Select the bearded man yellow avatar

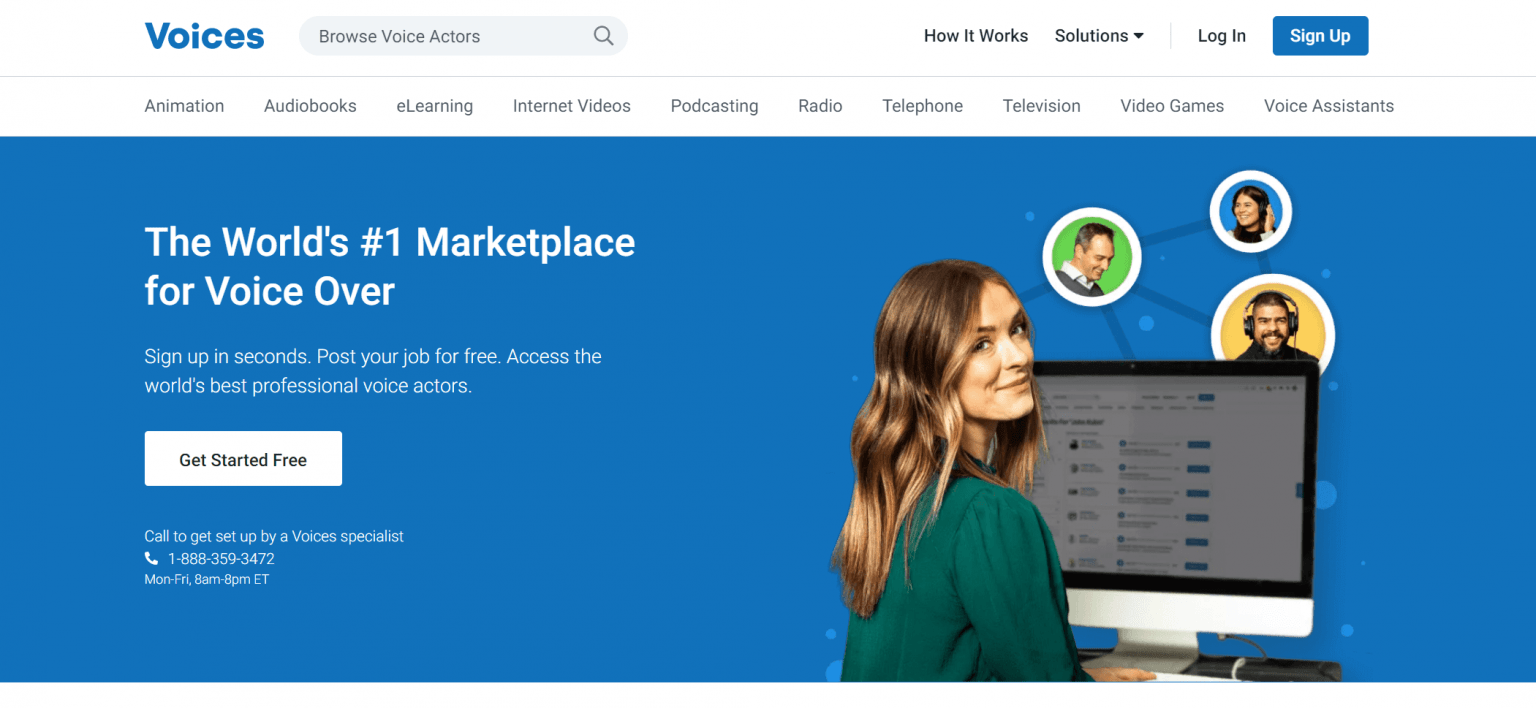(x=1272, y=322)
